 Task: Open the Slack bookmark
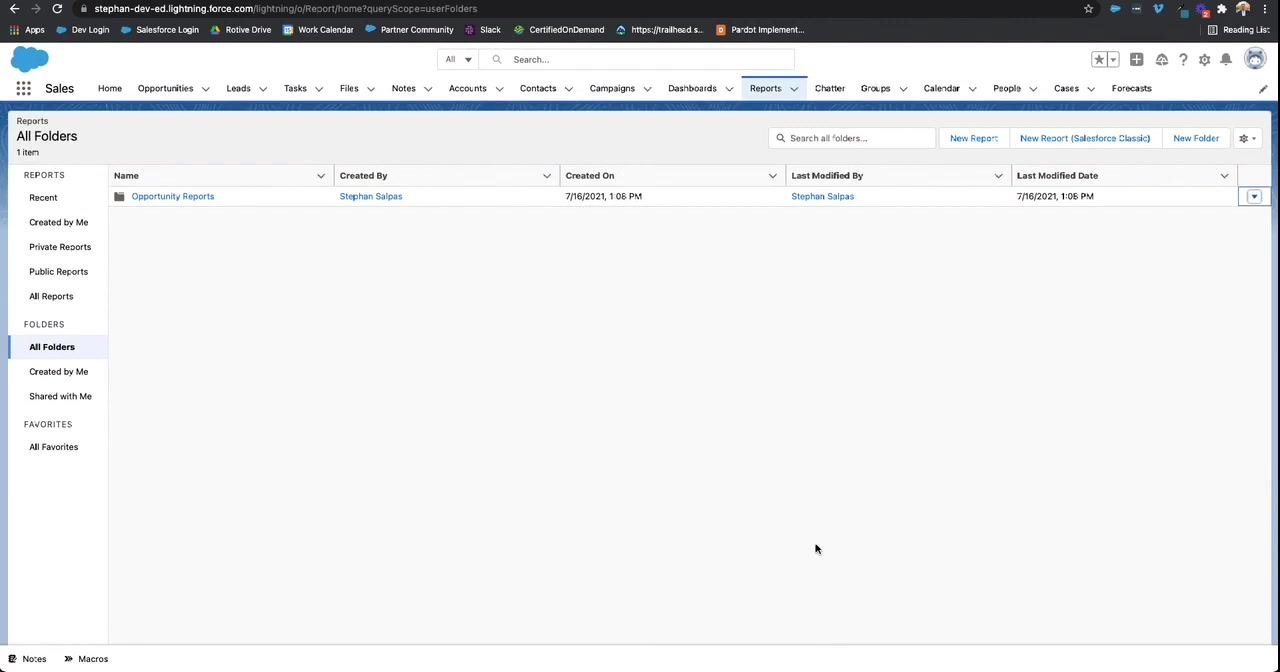(483, 30)
